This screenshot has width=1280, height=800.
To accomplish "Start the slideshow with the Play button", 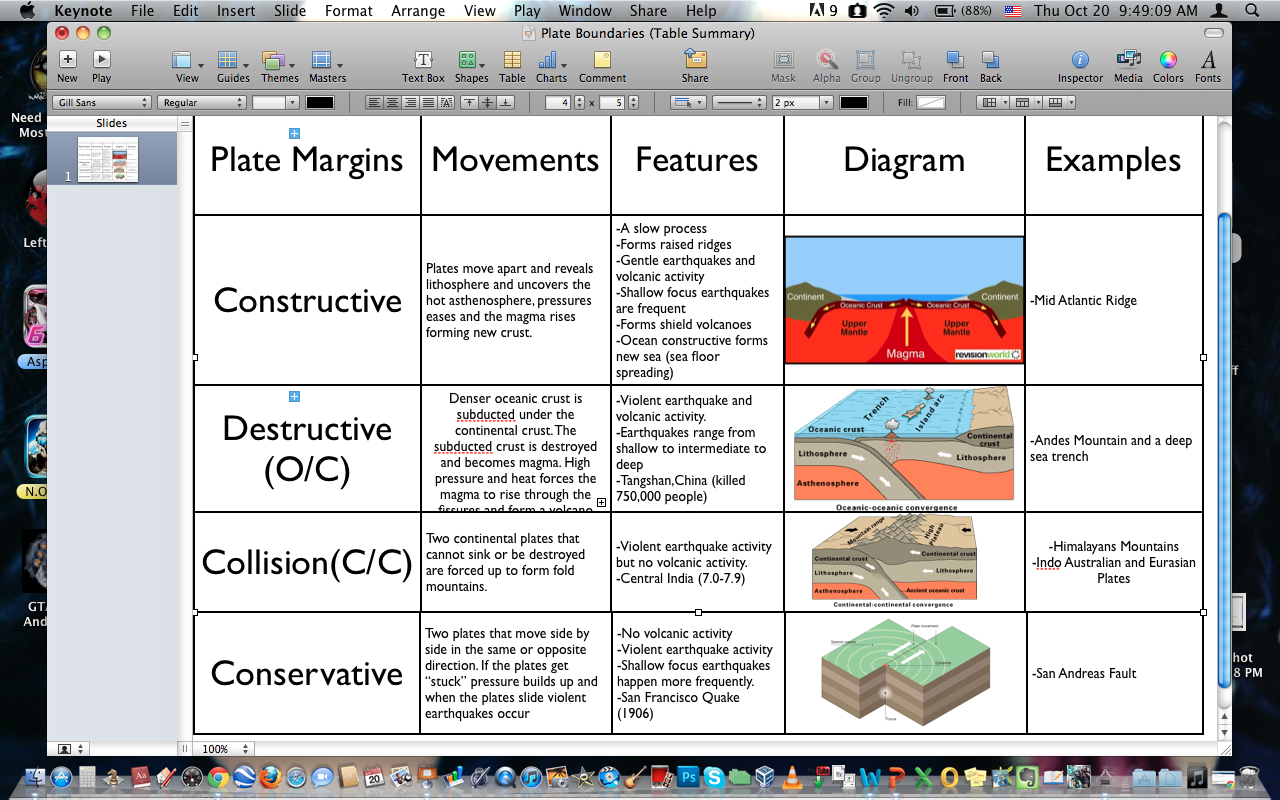I will click(101, 66).
